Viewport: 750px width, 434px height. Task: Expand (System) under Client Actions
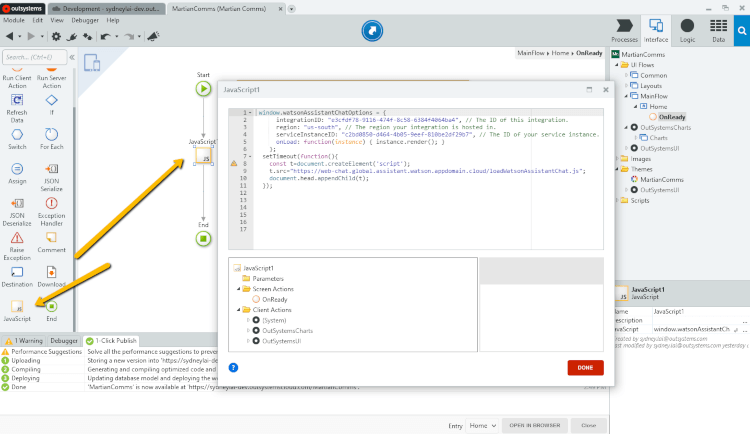coord(248,320)
